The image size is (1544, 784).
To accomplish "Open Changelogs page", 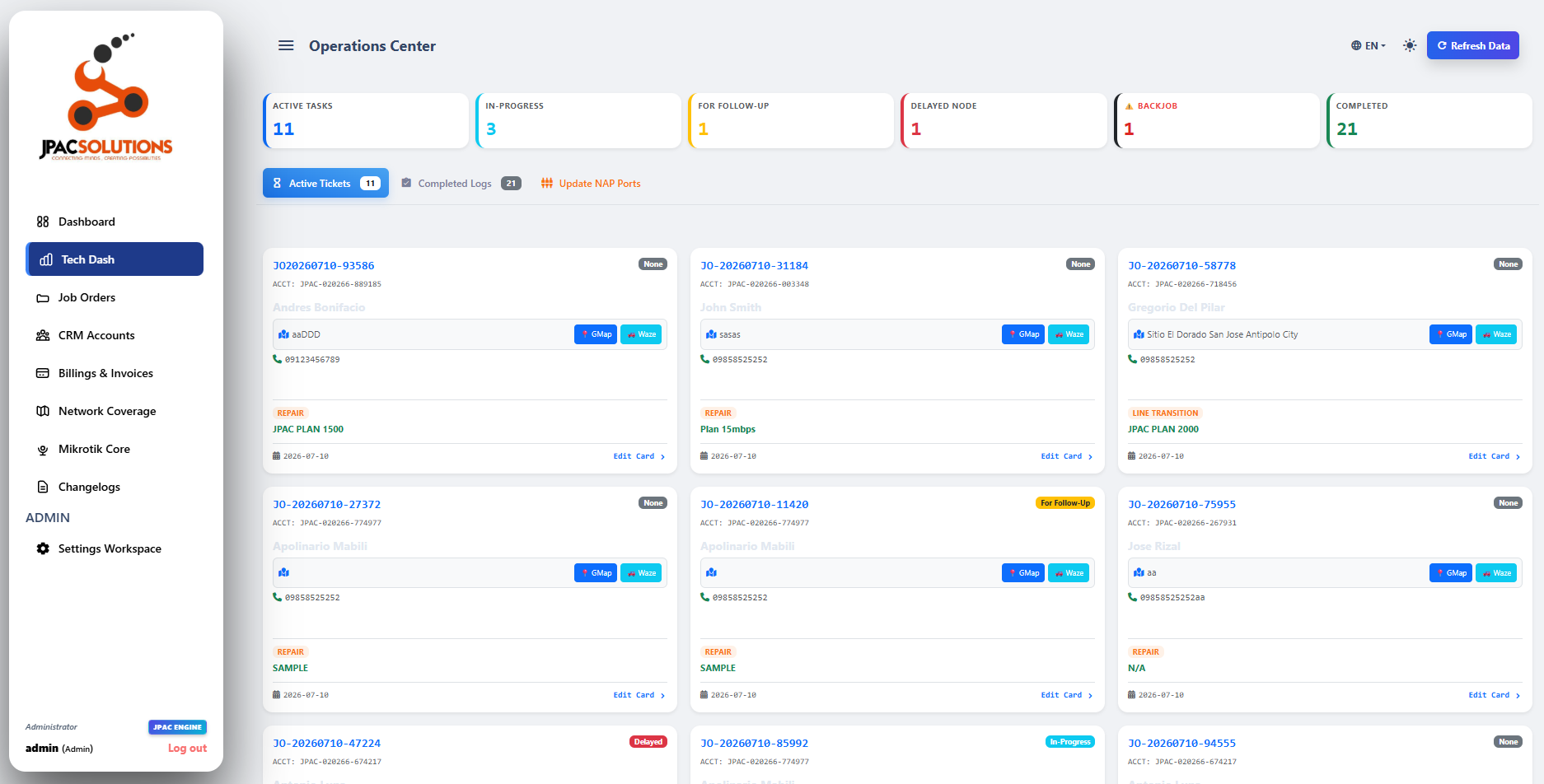I will 115,487.
